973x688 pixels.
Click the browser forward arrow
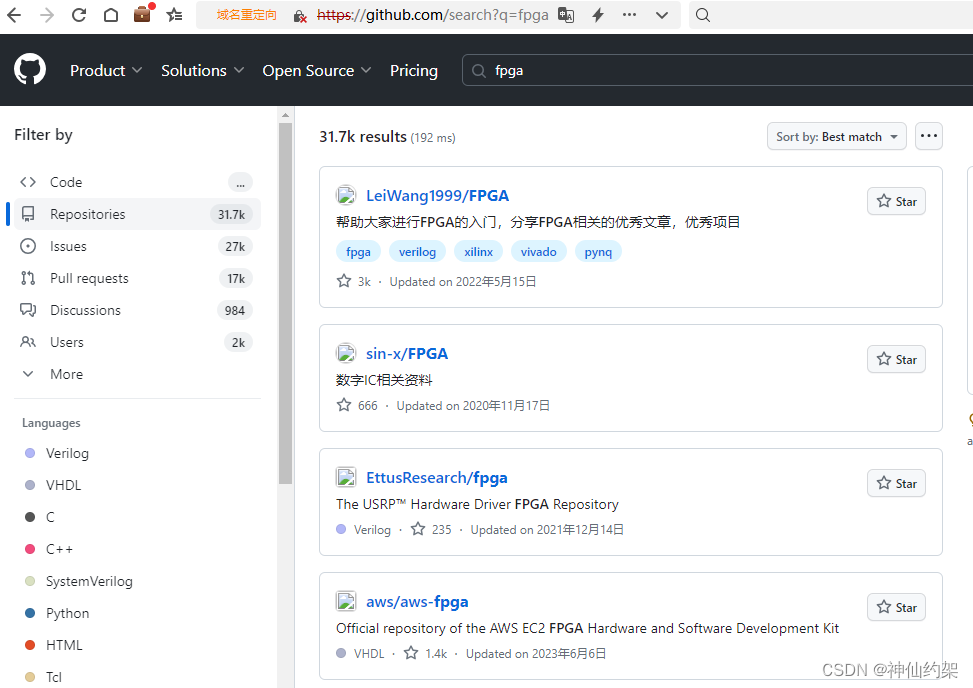pyautogui.click(x=47, y=15)
